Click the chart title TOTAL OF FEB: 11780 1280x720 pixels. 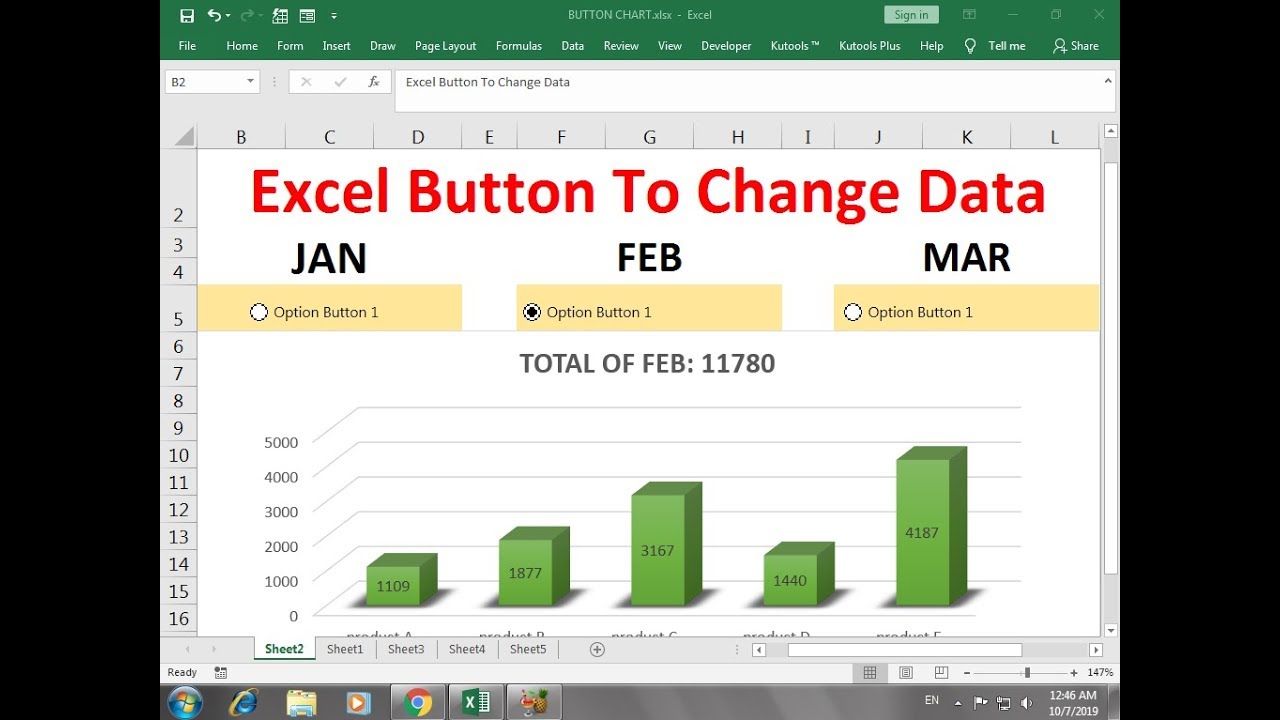click(647, 363)
